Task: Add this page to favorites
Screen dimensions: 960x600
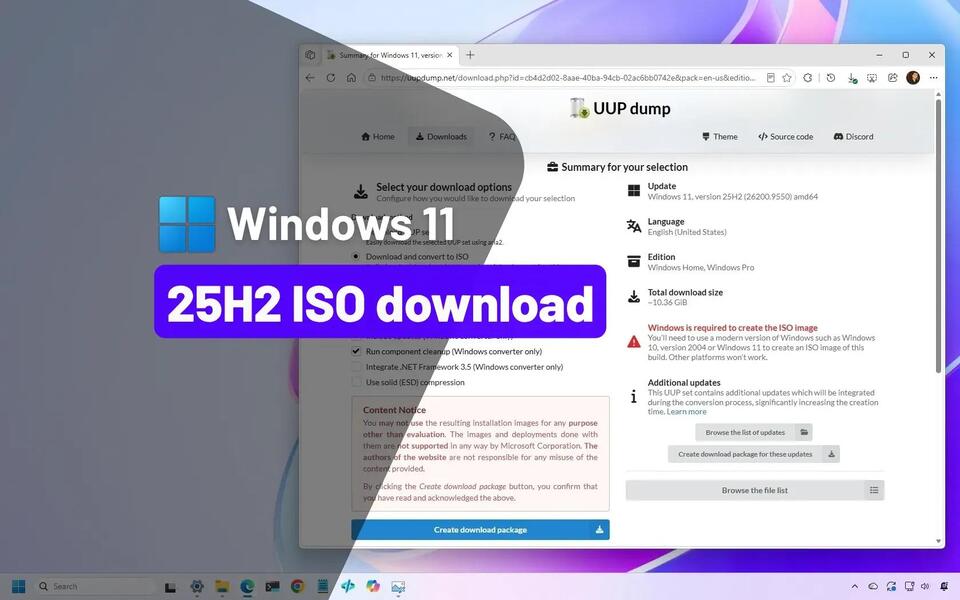Action: click(x=787, y=78)
